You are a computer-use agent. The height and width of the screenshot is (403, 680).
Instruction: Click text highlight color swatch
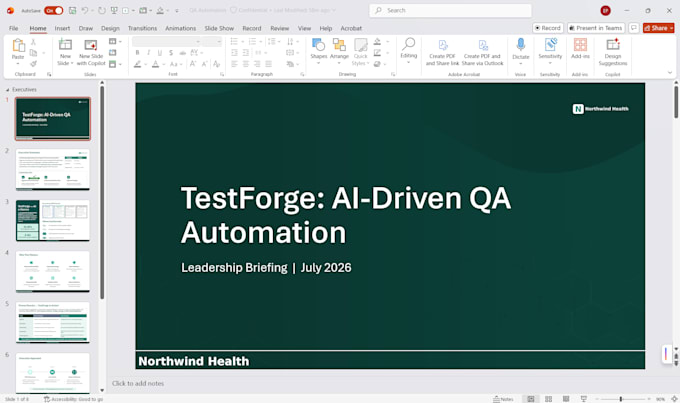point(137,64)
